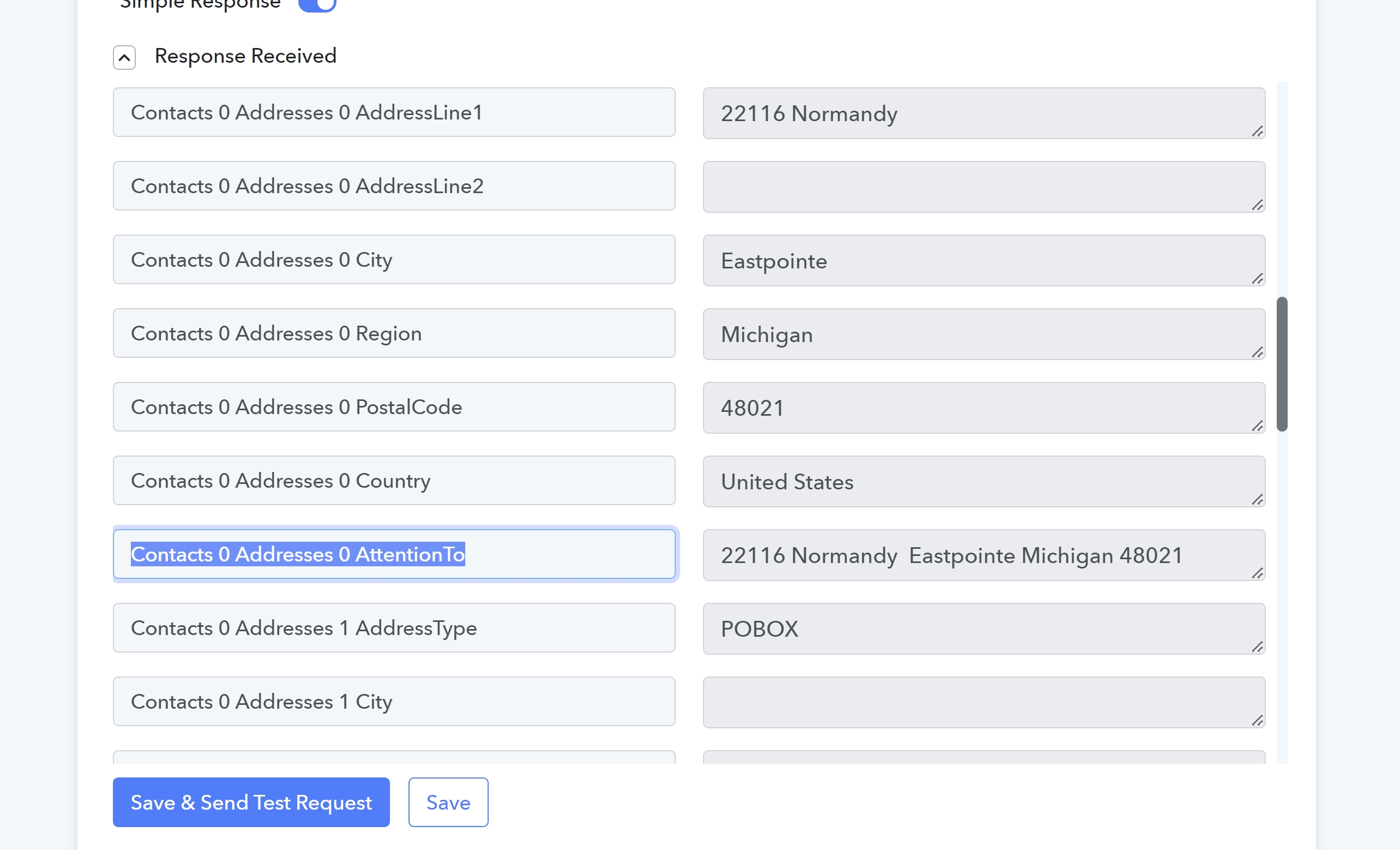Viewport: 1400px width, 850px height.
Task: Click the response list vertical scrollbar thumb
Action: pyautogui.click(x=1282, y=364)
